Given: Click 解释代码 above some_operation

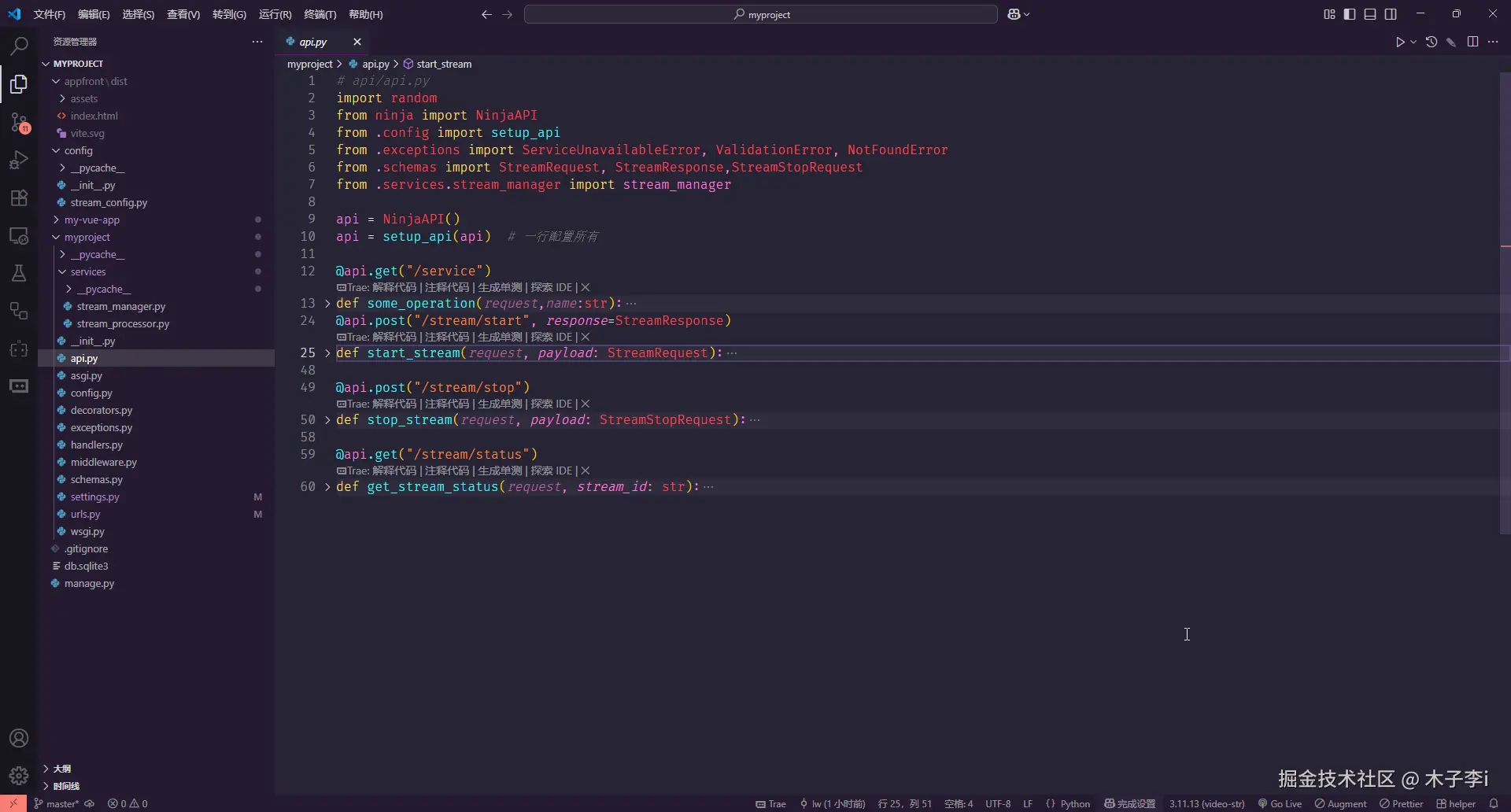Looking at the screenshot, I should pos(393,287).
